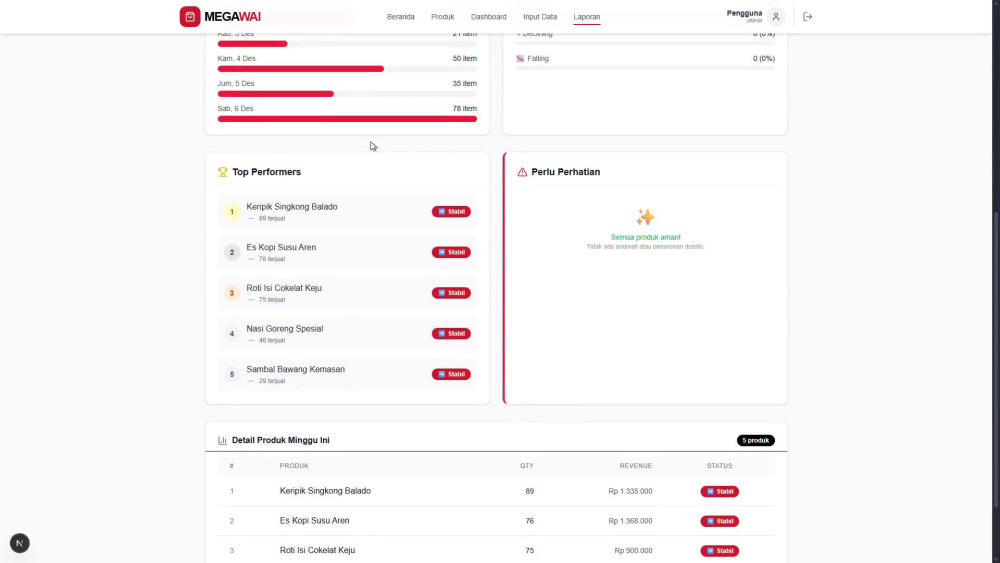Image resolution: width=1000 pixels, height=563 pixels.
Task: Click the sparkle icon above Semua produk aman
Action: coord(645,217)
